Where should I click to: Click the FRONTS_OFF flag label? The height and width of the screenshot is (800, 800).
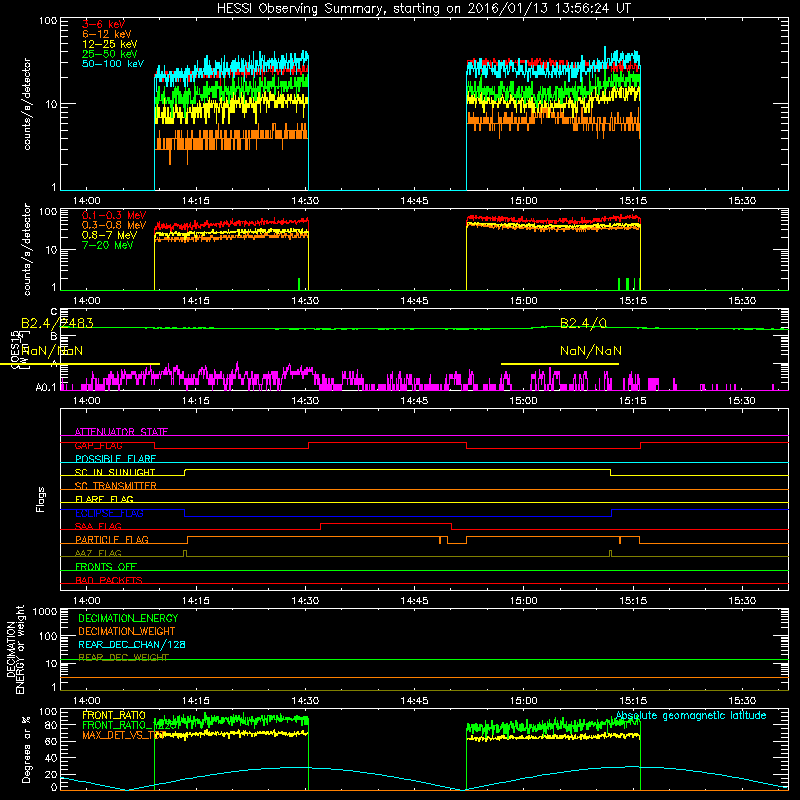tap(106, 567)
